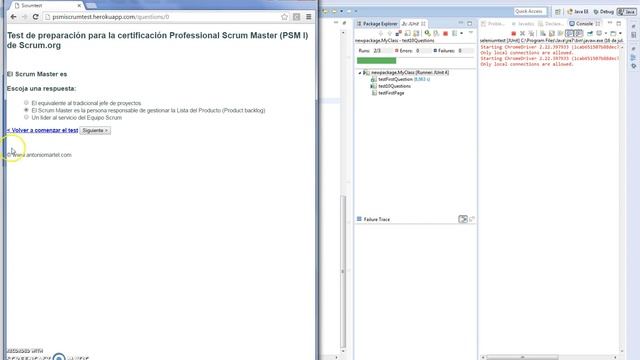Rerun the JUnit test

427,33
